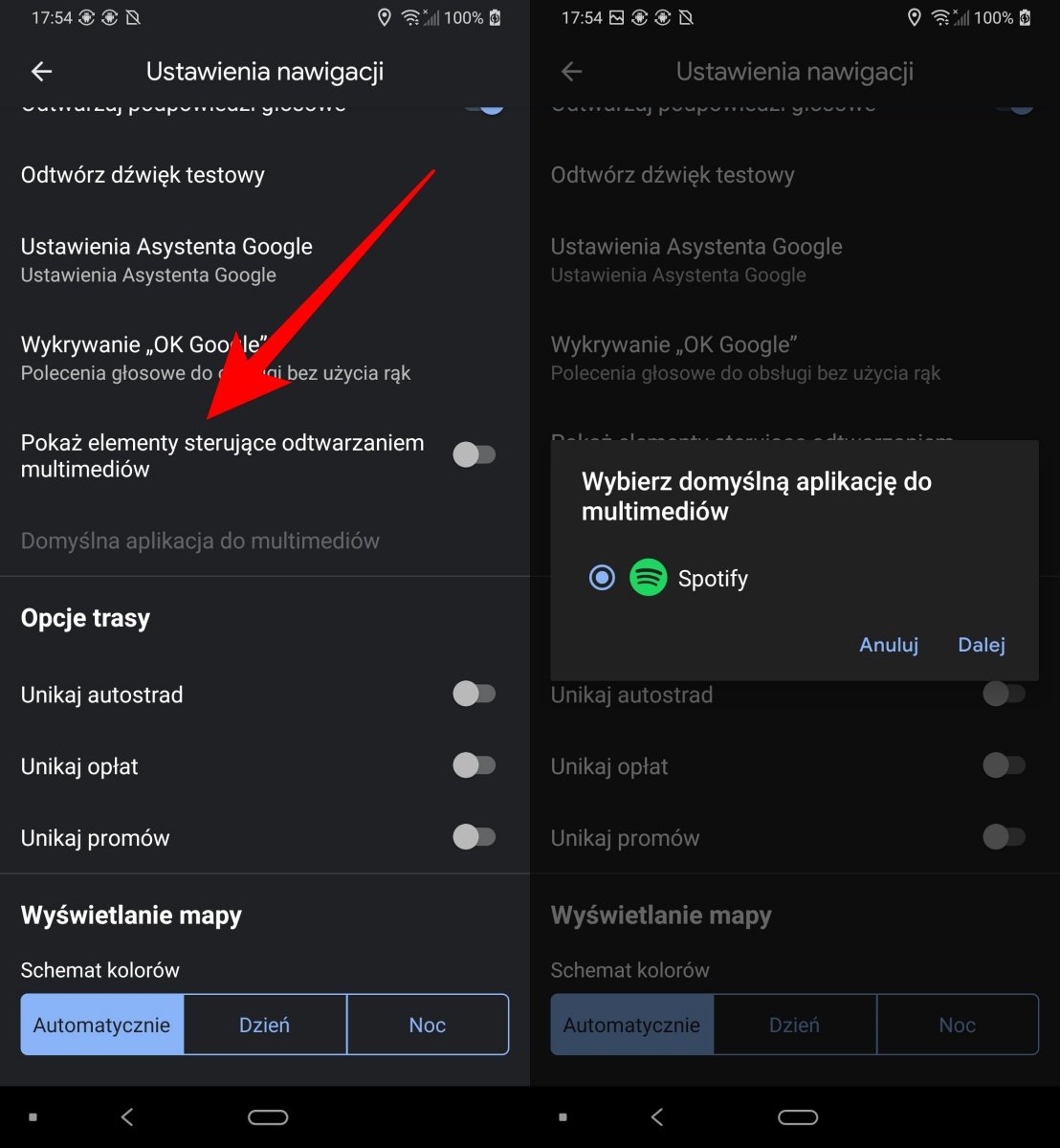The width and height of the screenshot is (1060, 1148).
Task: Tap the location icon in left status bar
Action: coord(385,17)
